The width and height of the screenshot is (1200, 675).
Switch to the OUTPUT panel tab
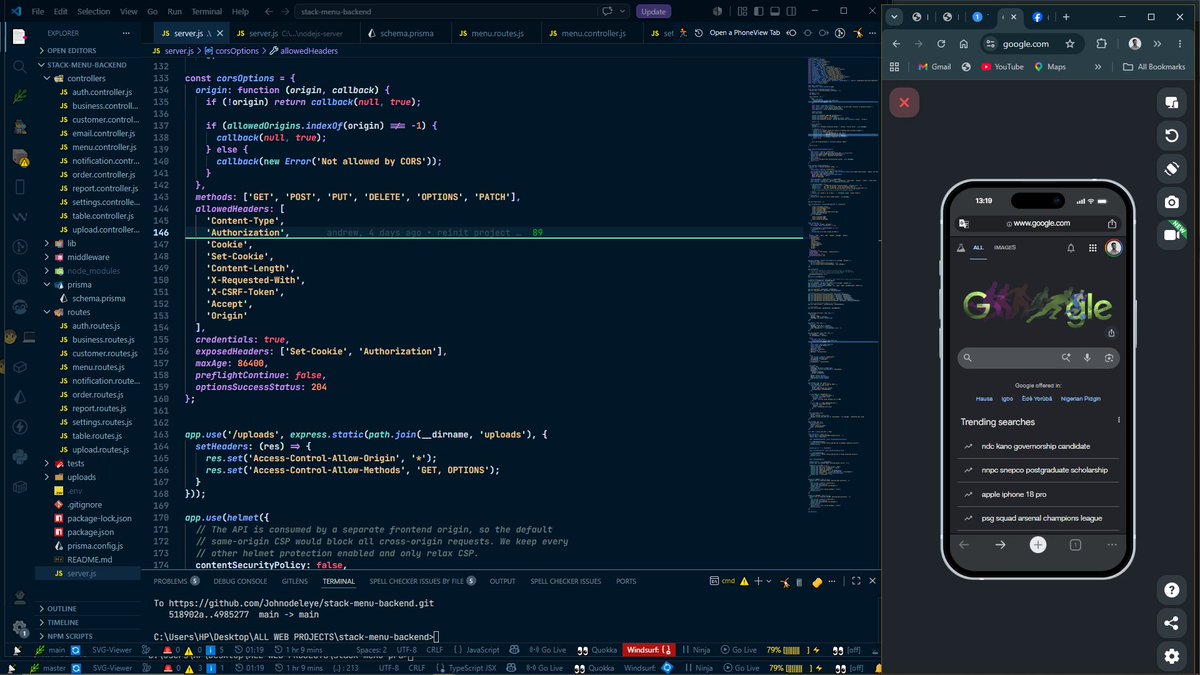(x=502, y=581)
